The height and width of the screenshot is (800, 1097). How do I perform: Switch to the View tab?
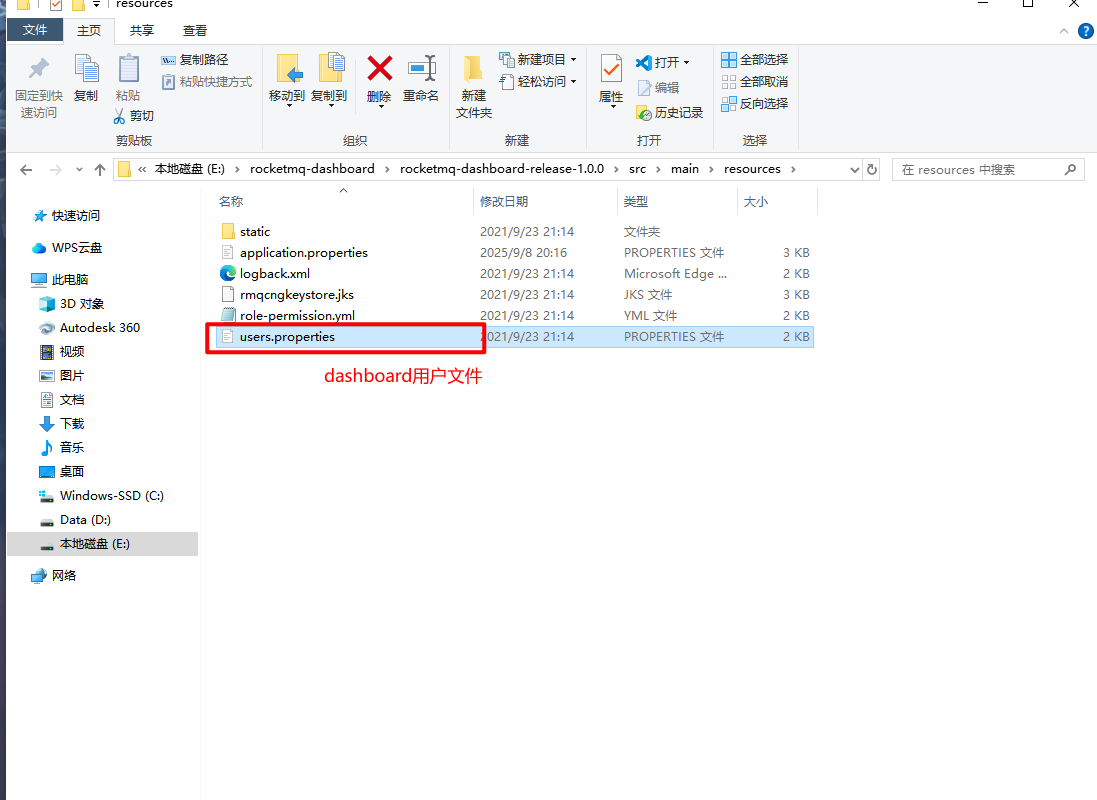tap(195, 31)
